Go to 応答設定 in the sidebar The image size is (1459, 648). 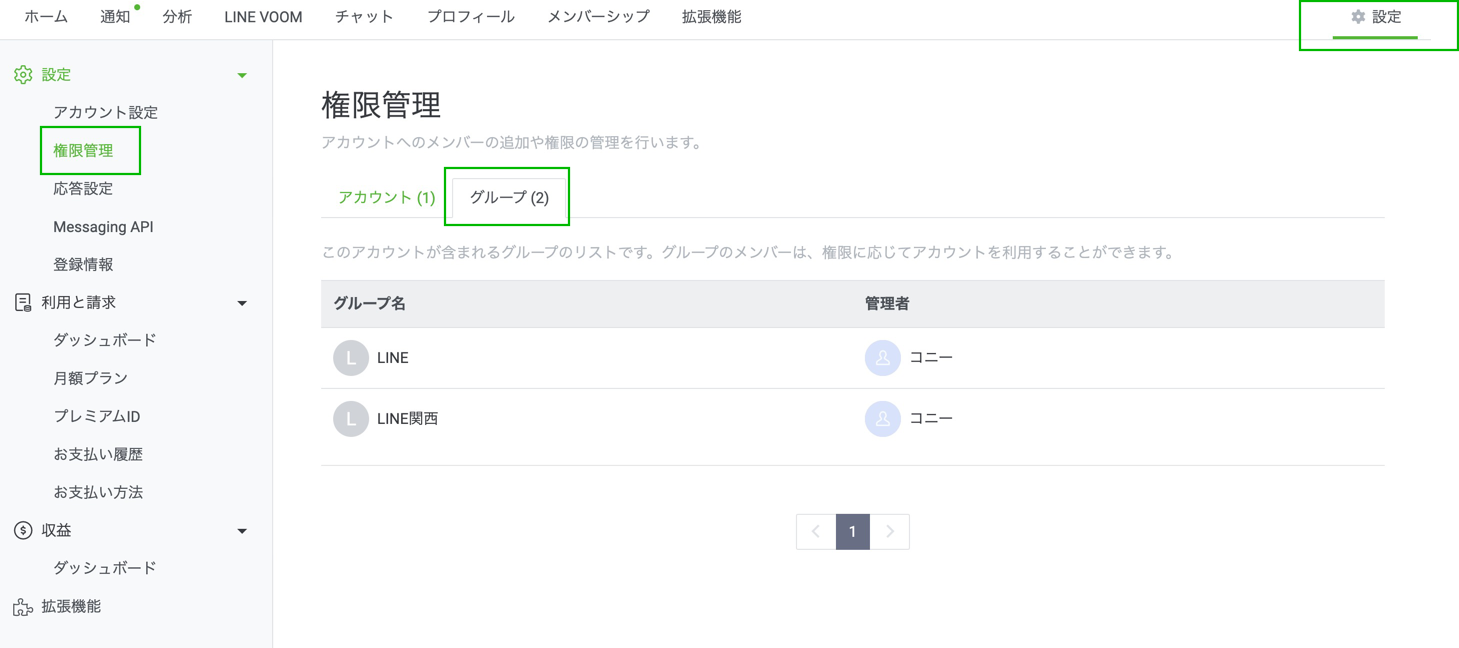pyautogui.click(x=83, y=189)
